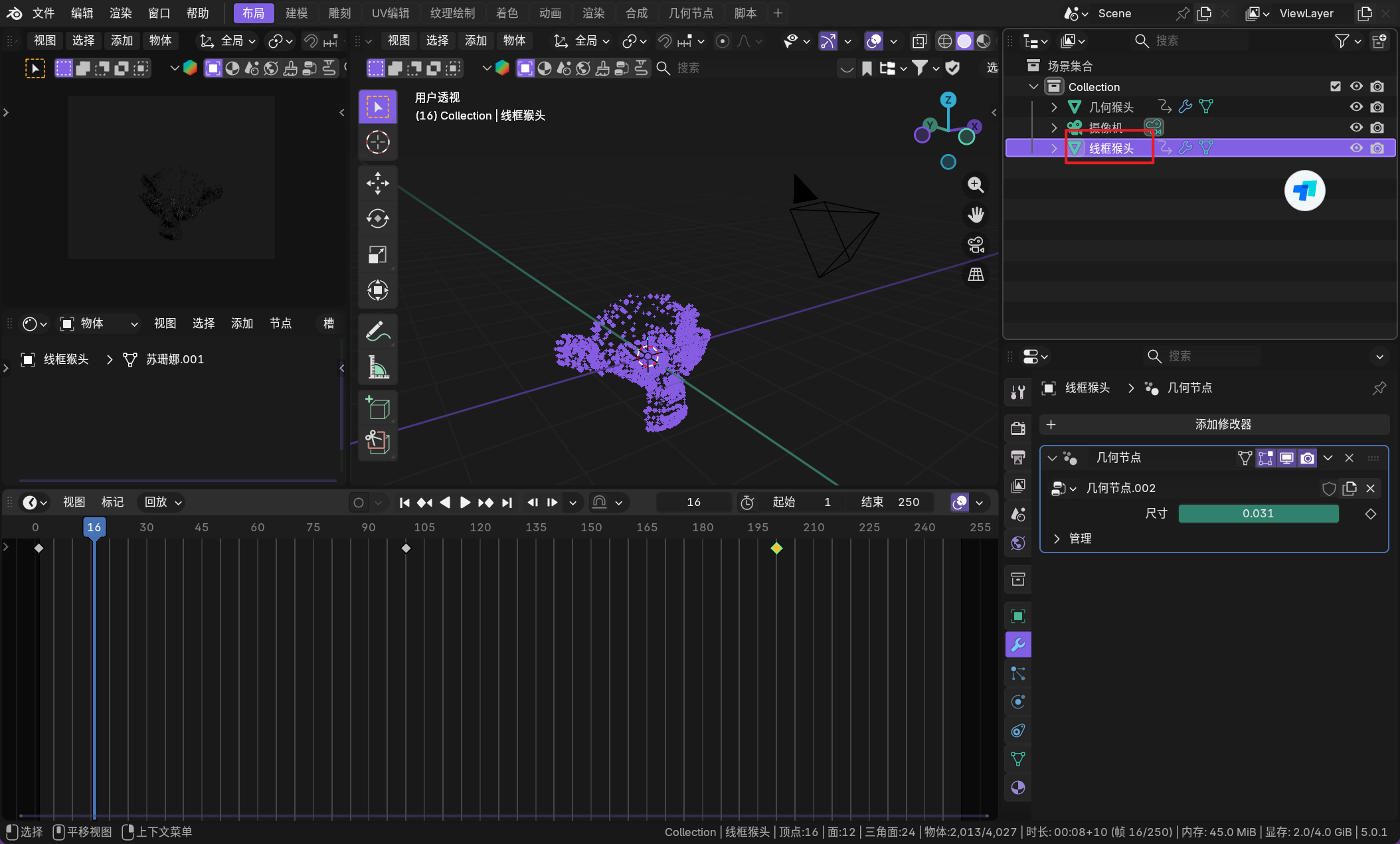The height and width of the screenshot is (844, 1400).
Task: Expand 线框猴头 tree item in outliner
Action: [1054, 148]
